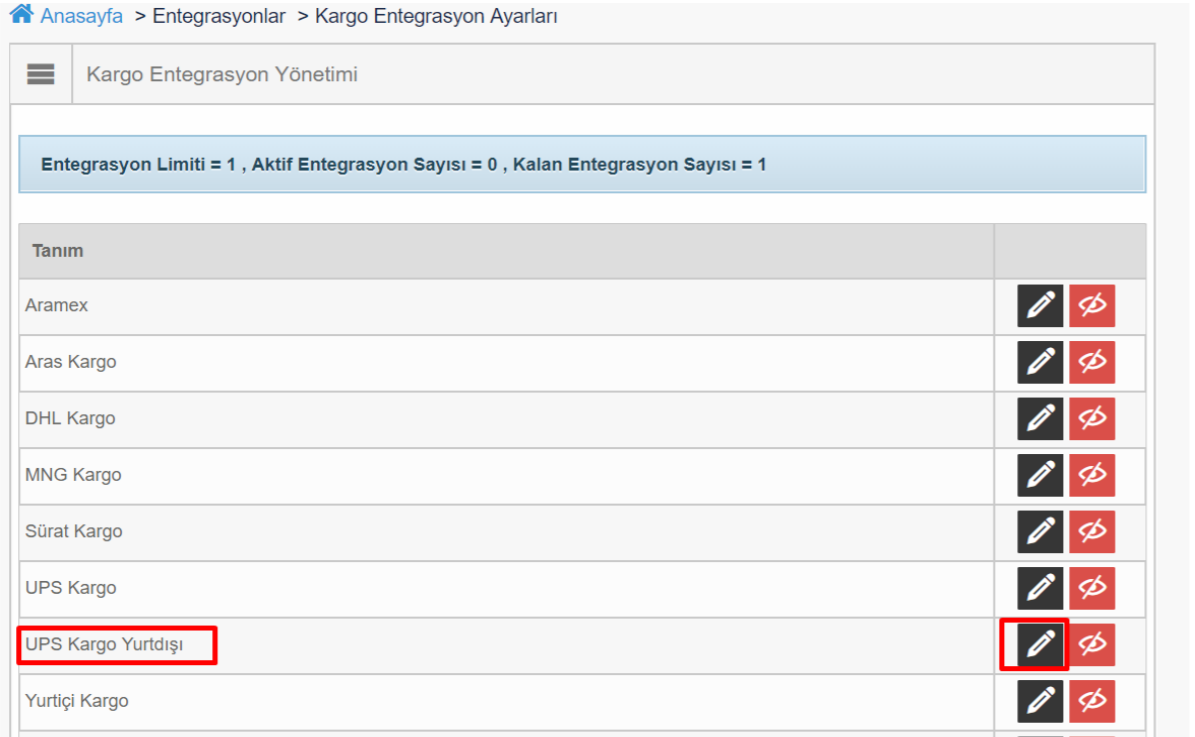The image size is (1195, 737).
Task: Toggle visibility of Yurtiçi Kargo
Action: click(x=1091, y=700)
